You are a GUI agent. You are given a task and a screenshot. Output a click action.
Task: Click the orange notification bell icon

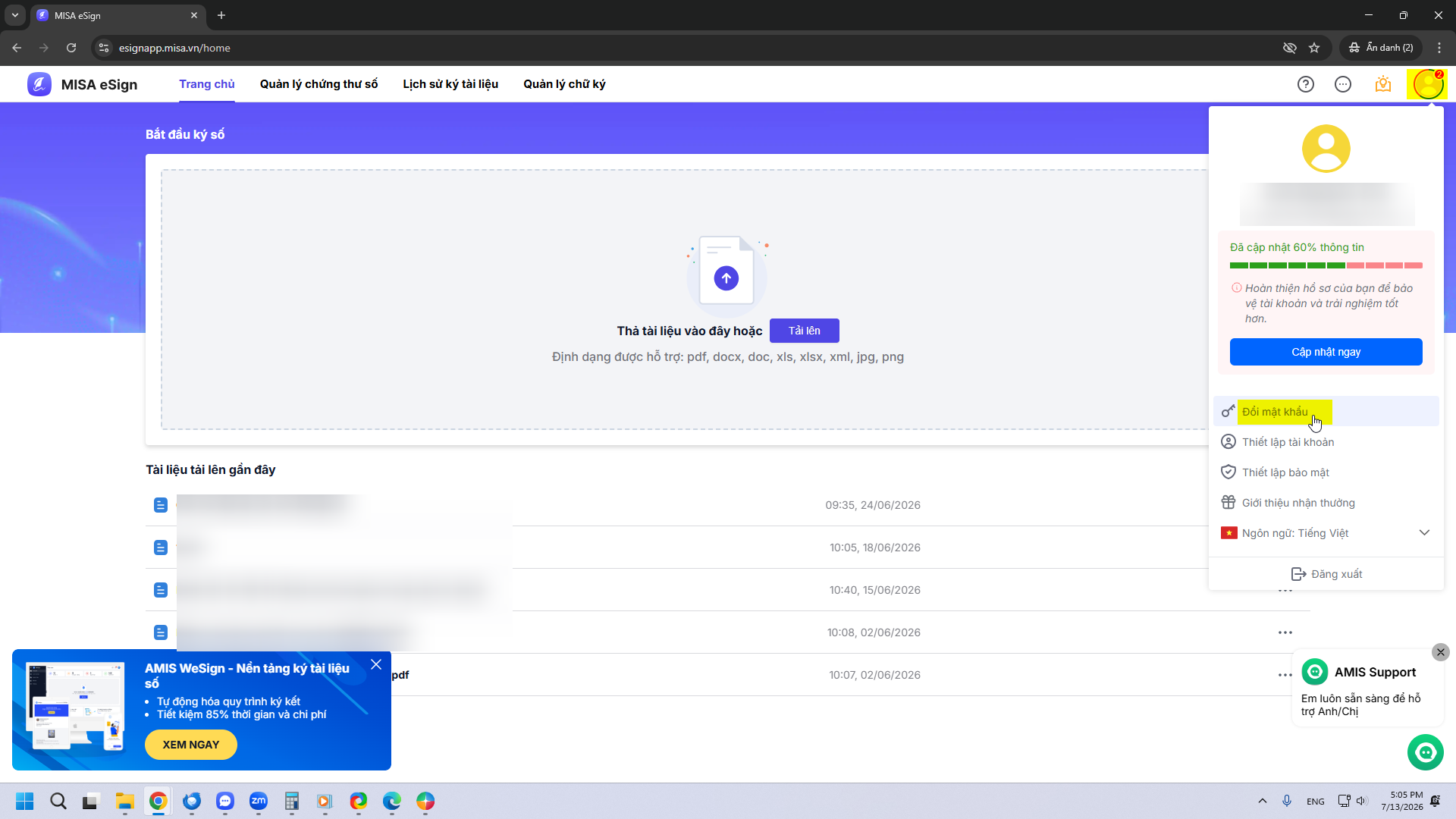pyautogui.click(x=1383, y=84)
